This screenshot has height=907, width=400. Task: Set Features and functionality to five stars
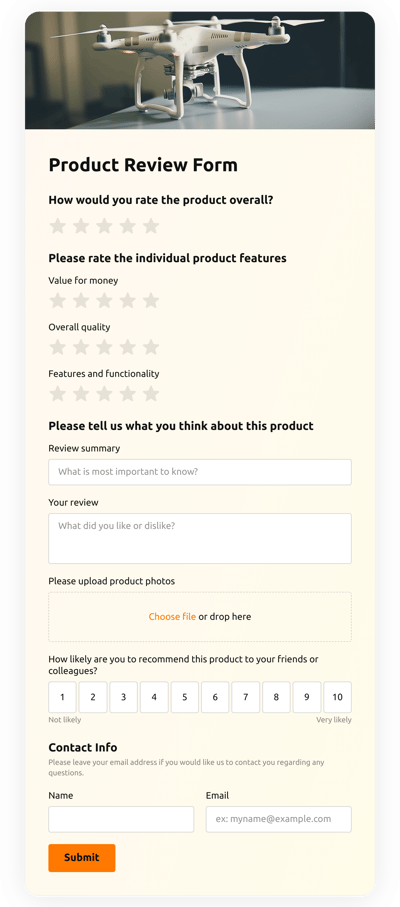tap(151, 394)
